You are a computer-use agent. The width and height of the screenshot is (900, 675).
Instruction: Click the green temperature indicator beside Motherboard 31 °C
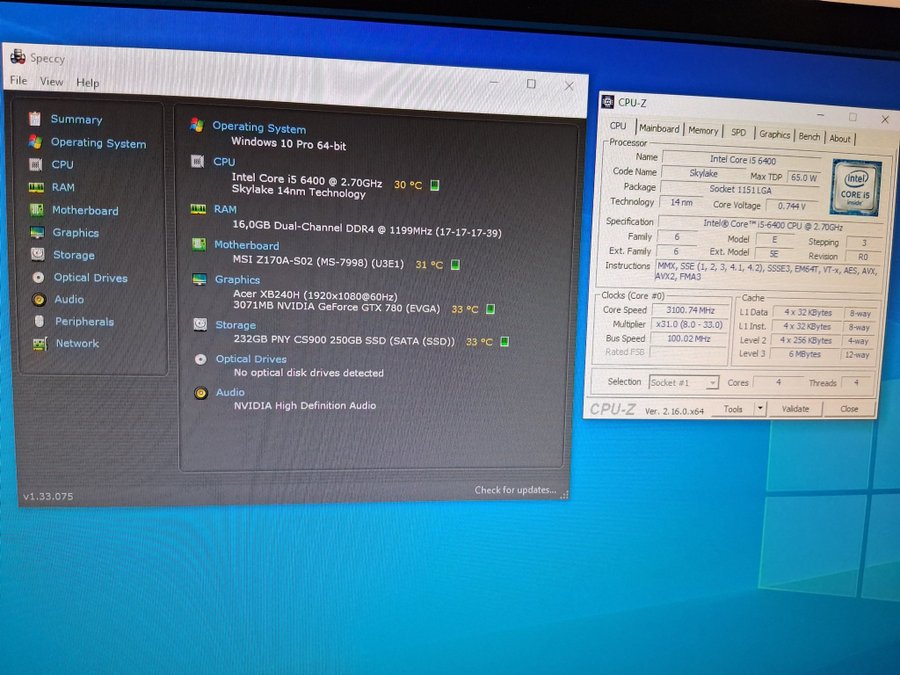tap(455, 265)
